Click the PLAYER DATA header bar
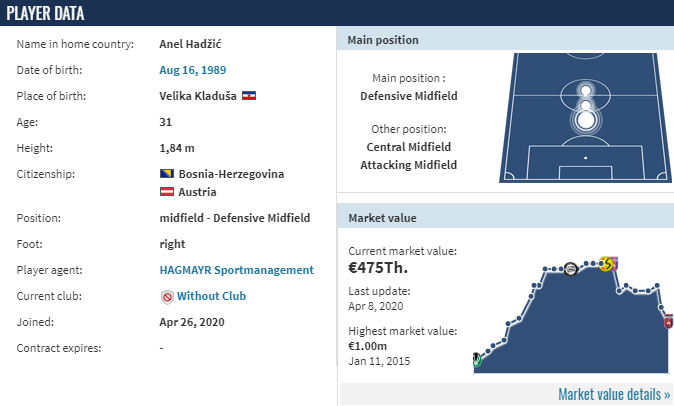 pyautogui.click(x=337, y=13)
